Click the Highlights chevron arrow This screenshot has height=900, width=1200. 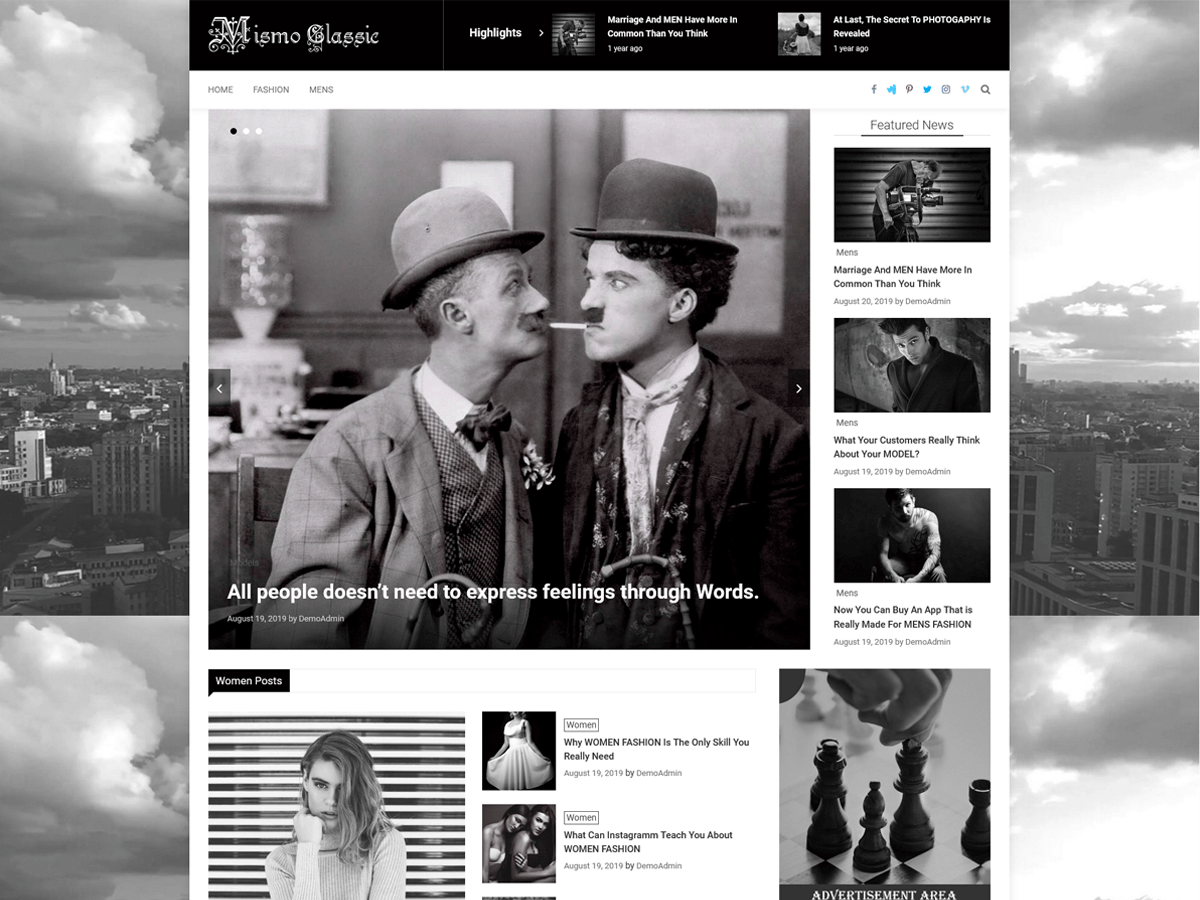click(x=541, y=33)
